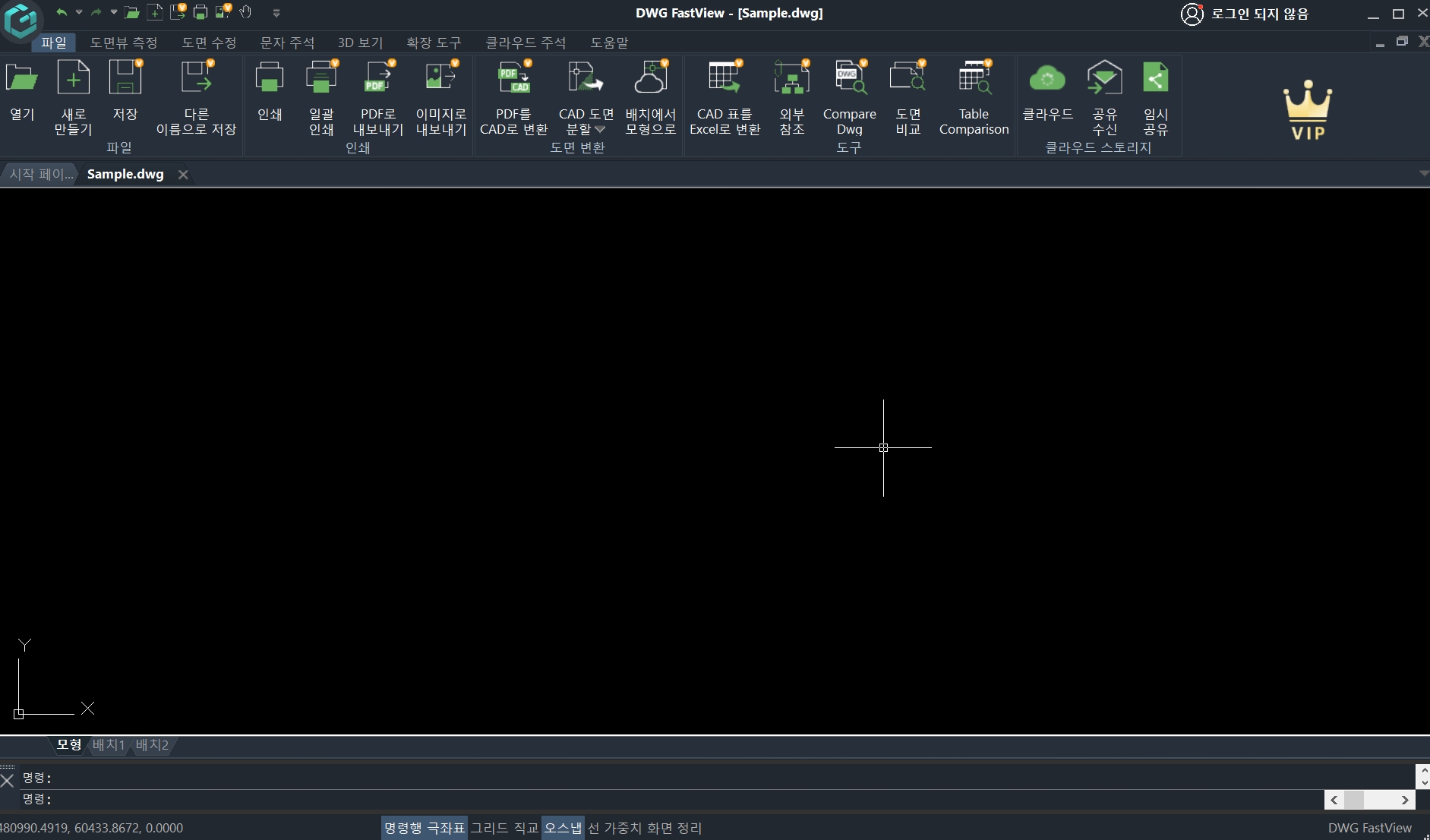This screenshot has width=1430, height=840.
Task: Open the 도움말 ribbon tab
Action: point(609,43)
